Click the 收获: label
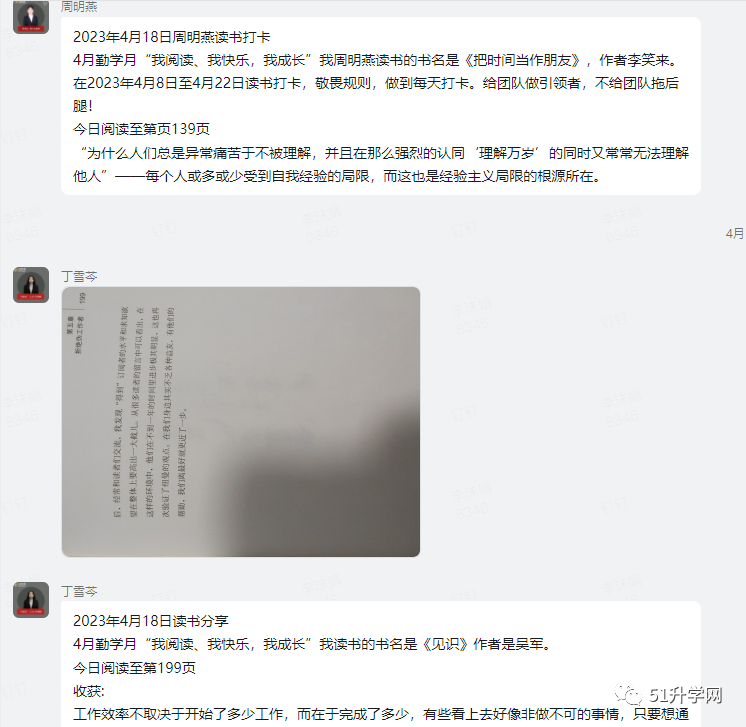Screen dimensions: 746x727 pyautogui.click(x=88, y=691)
